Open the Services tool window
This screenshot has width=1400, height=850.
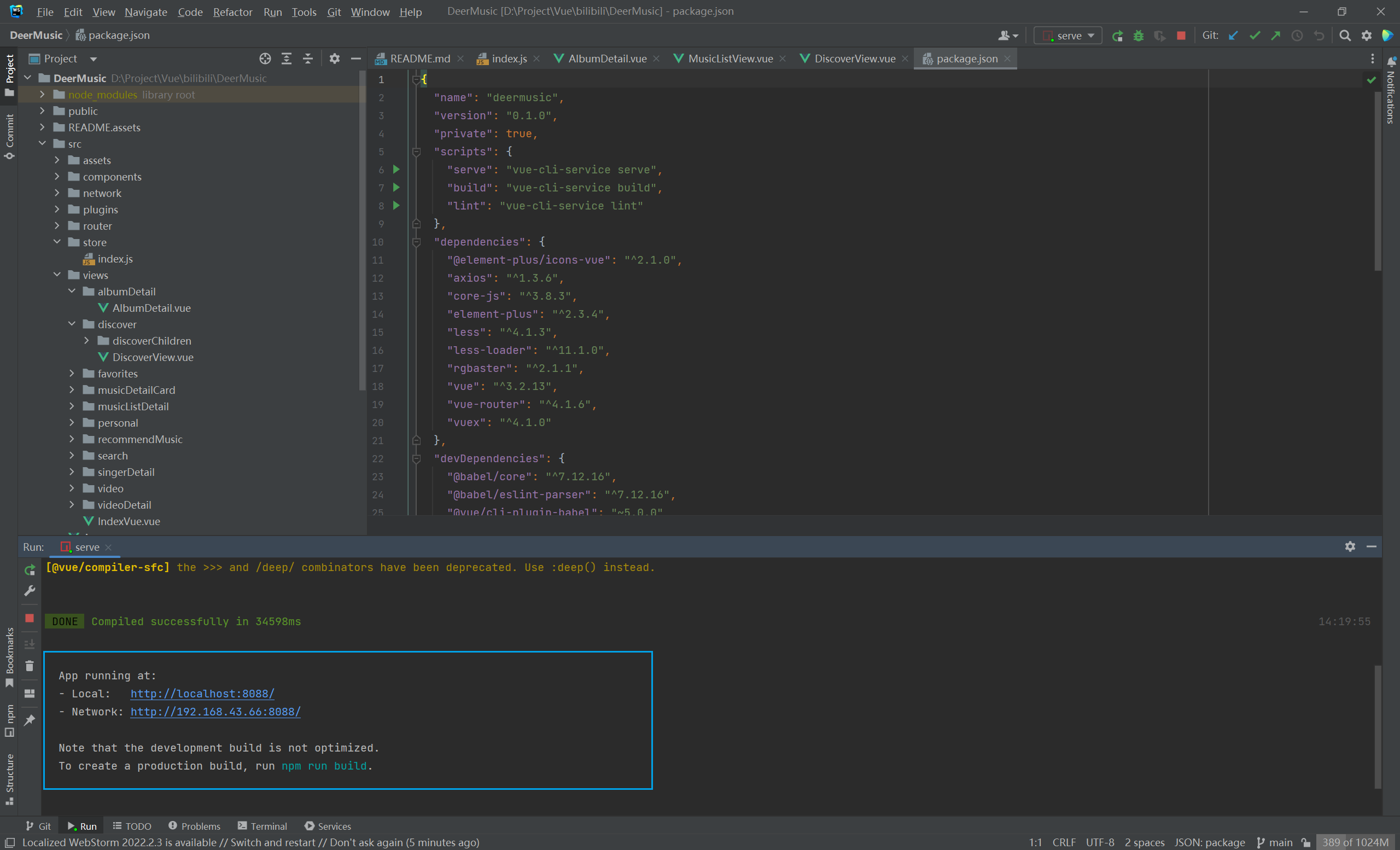coord(328,826)
